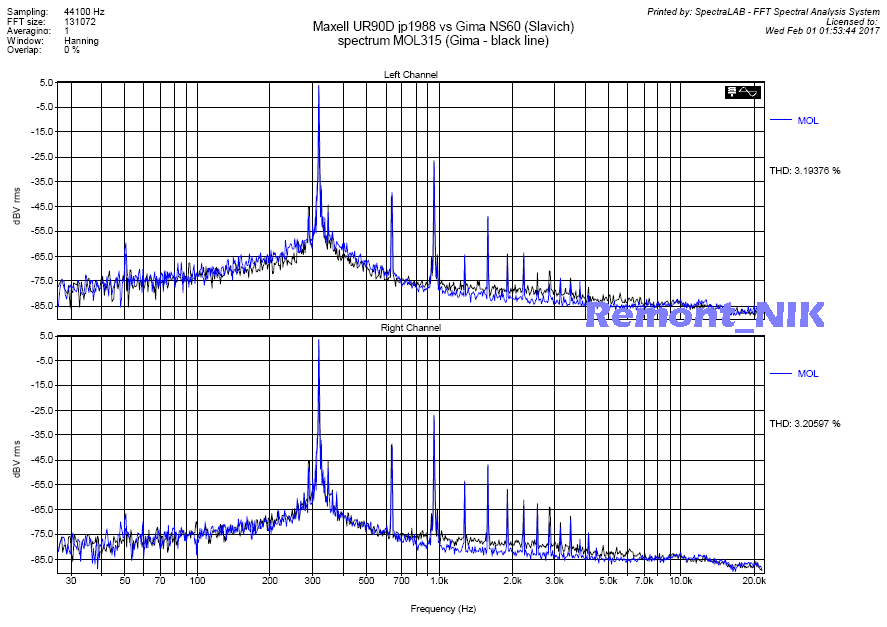
Task: Select the MOL legend label beside Right Channel
Action: (807, 374)
